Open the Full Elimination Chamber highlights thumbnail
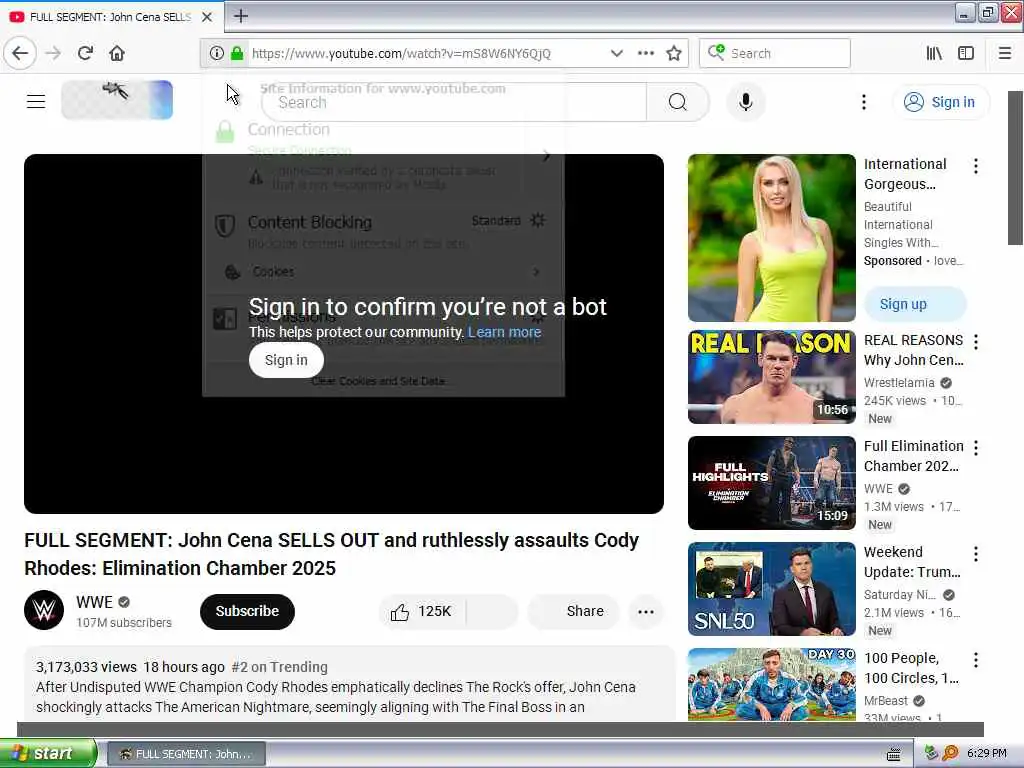The image size is (1024, 768). point(771,483)
